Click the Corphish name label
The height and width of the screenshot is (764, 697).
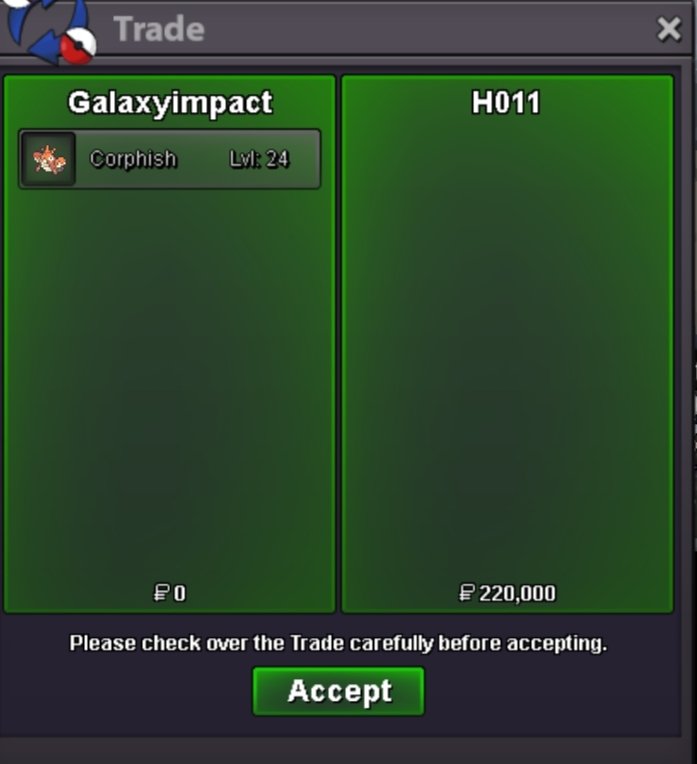(133, 159)
